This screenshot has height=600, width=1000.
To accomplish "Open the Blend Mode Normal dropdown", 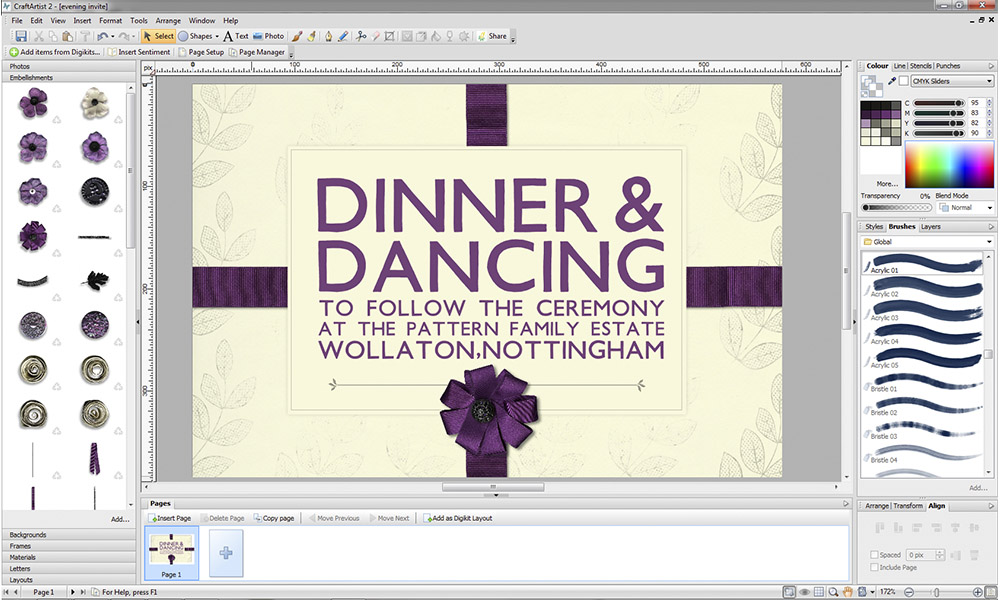I will click(965, 207).
